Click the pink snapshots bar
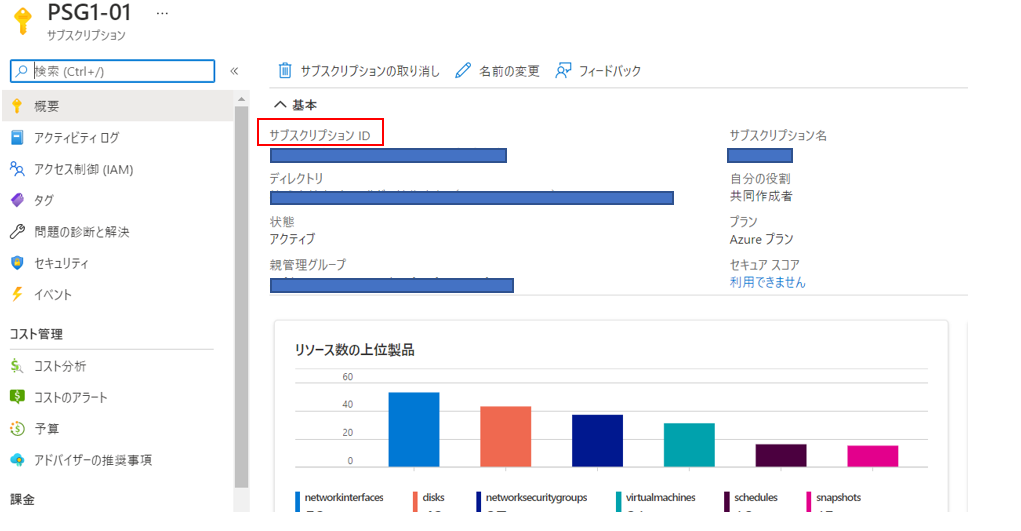The height and width of the screenshot is (531, 1021). point(873,456)
